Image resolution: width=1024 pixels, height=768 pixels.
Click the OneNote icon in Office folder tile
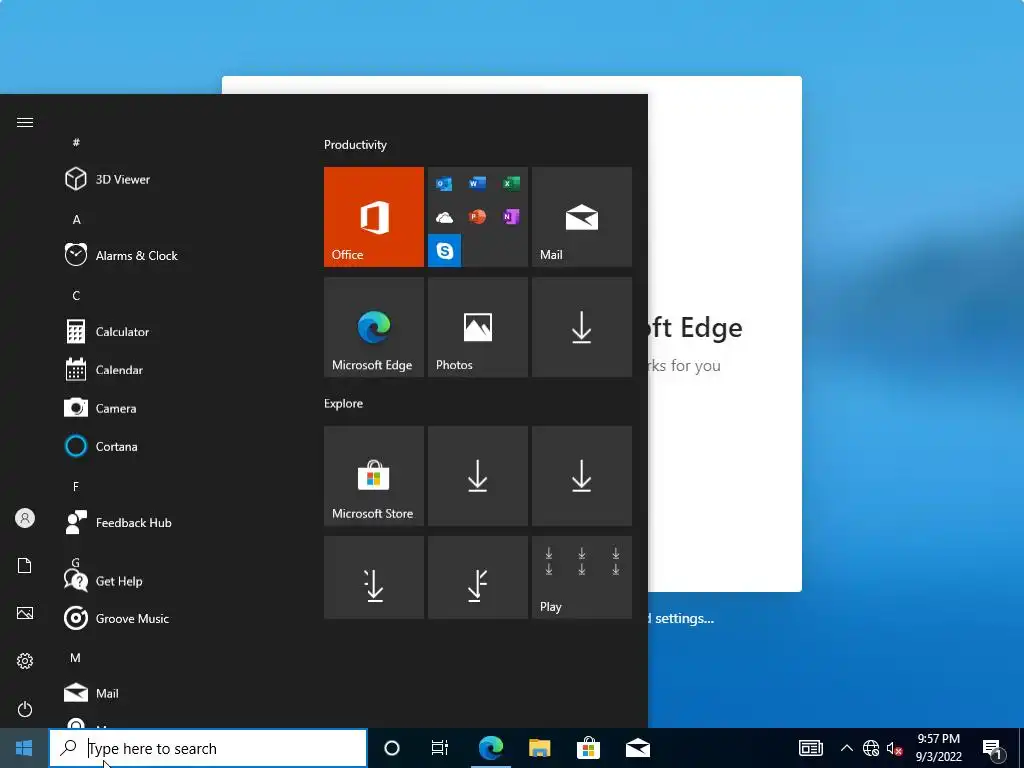coord(511,217)
